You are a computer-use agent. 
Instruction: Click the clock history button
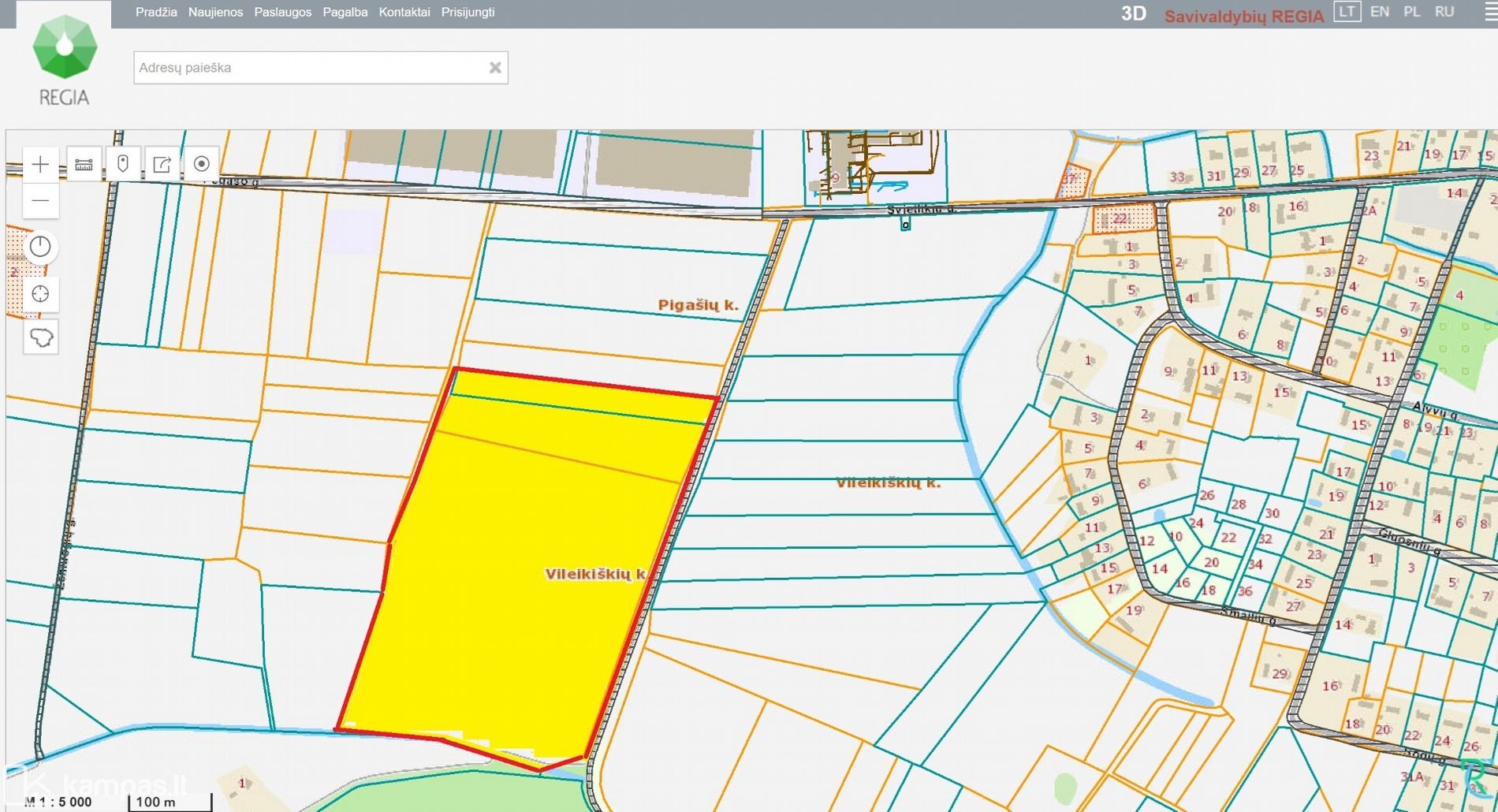(x=40, y=247)
